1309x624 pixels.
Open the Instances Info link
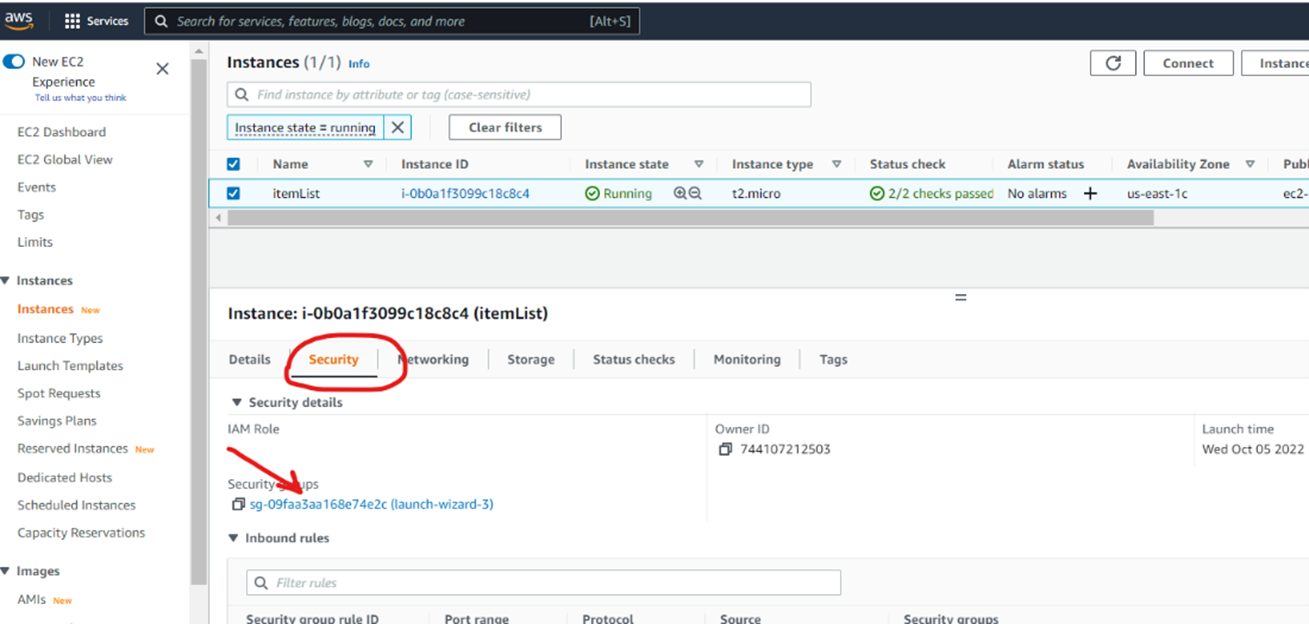click(x=359, y=64)
